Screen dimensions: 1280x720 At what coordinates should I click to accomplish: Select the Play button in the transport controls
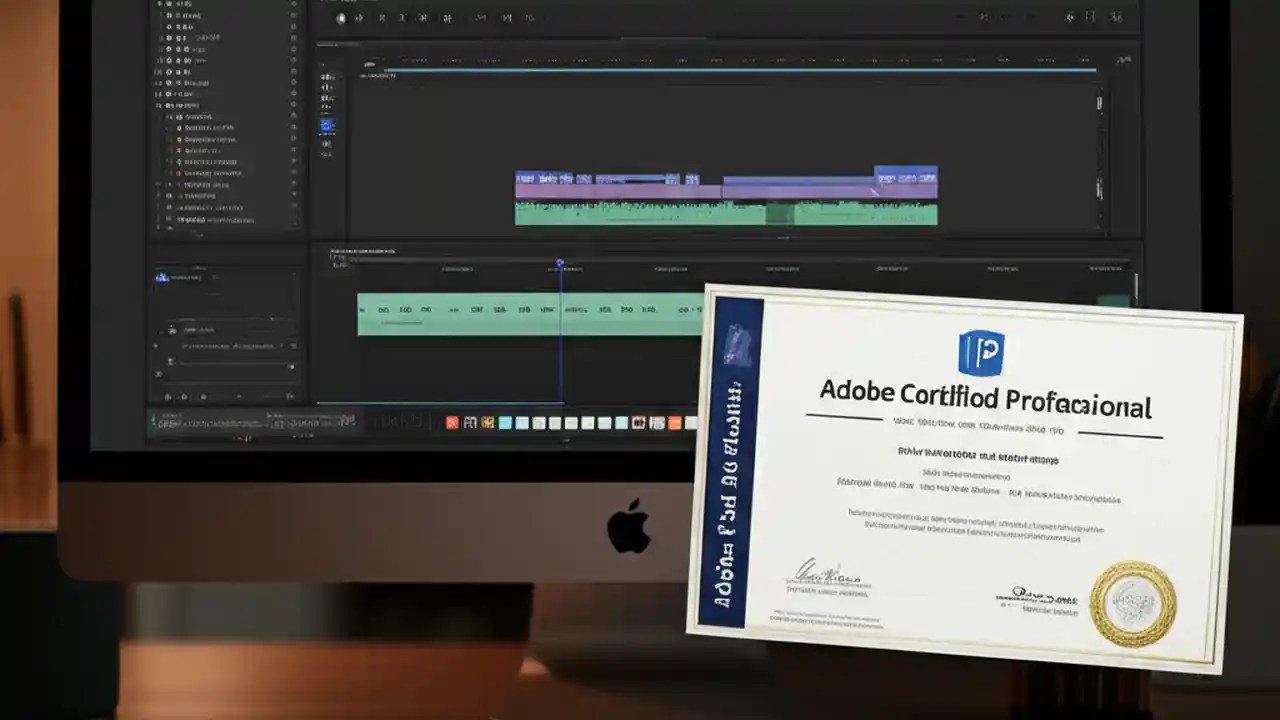pos(341,17)
